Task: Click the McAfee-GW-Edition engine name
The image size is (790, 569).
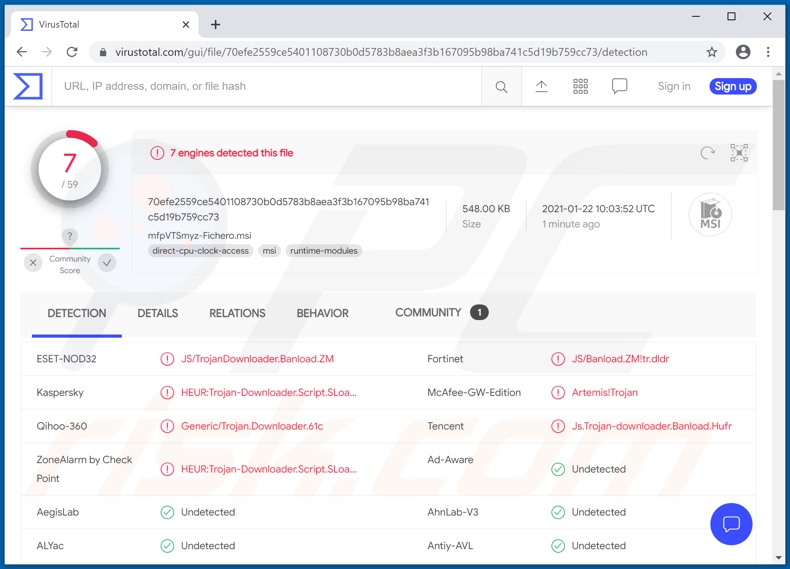Action: (x=474, y=393)
